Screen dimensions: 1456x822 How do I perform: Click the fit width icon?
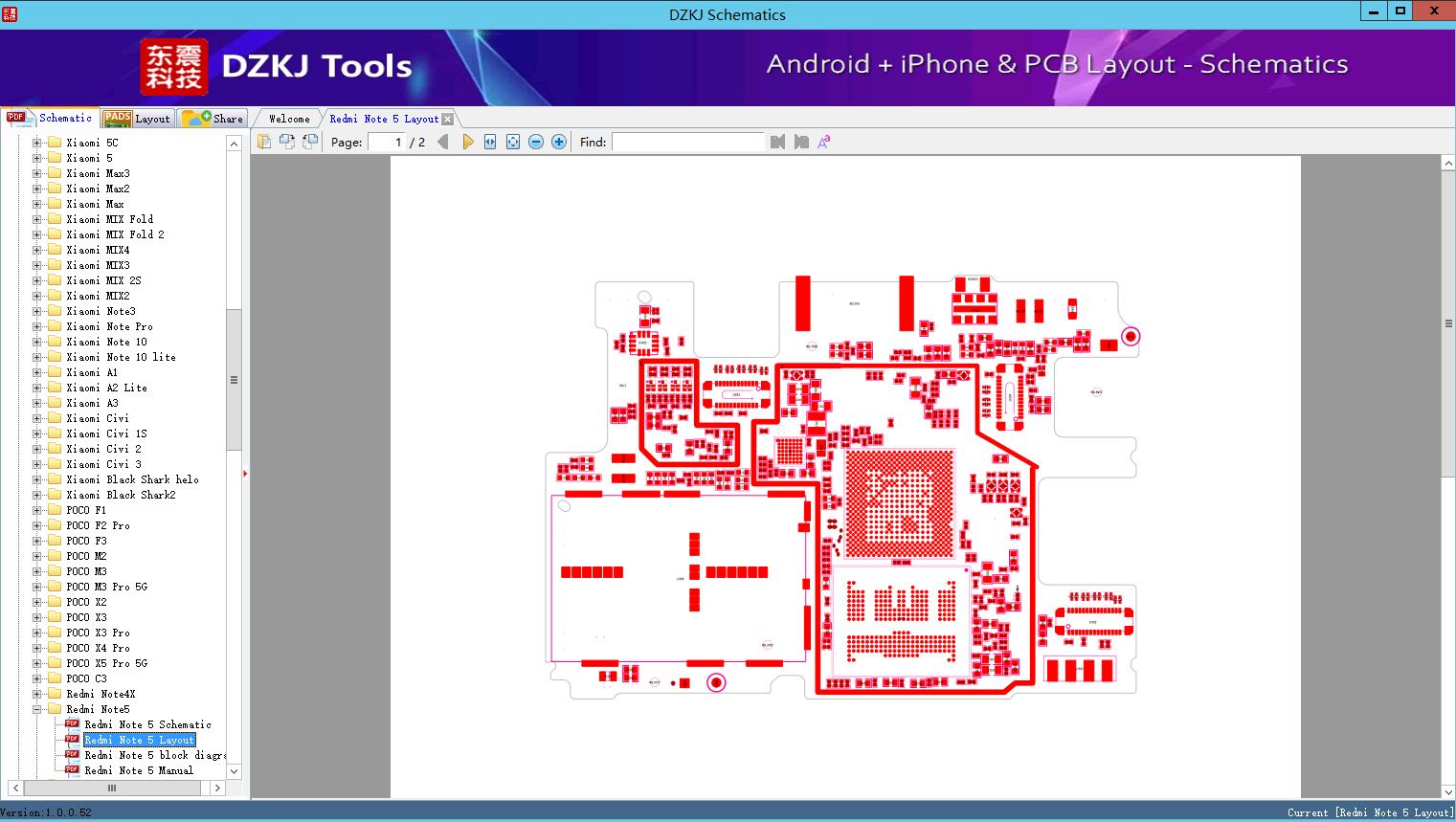point(490,142)
